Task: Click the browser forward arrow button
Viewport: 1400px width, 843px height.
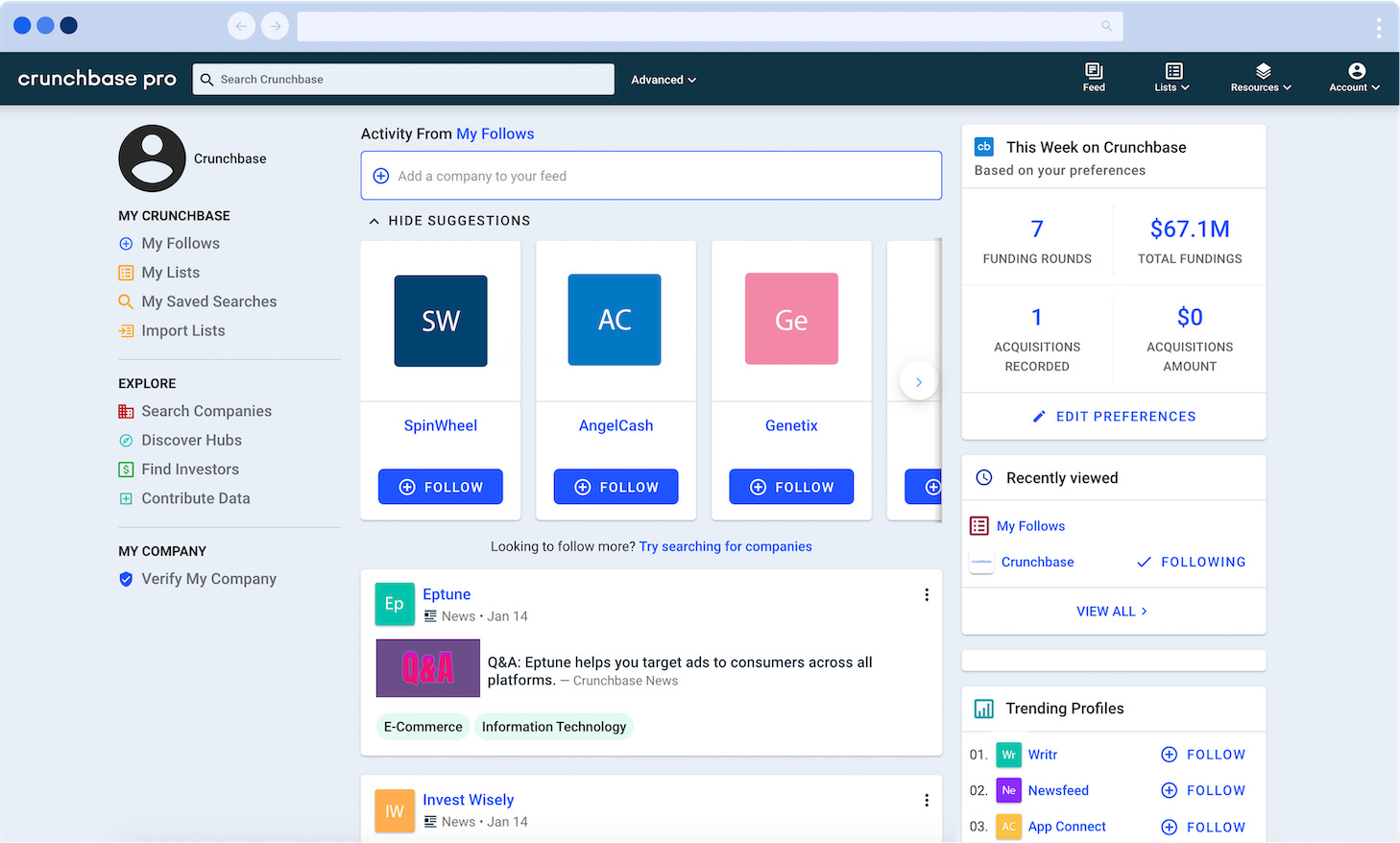Action: click(x=276, y=26)
